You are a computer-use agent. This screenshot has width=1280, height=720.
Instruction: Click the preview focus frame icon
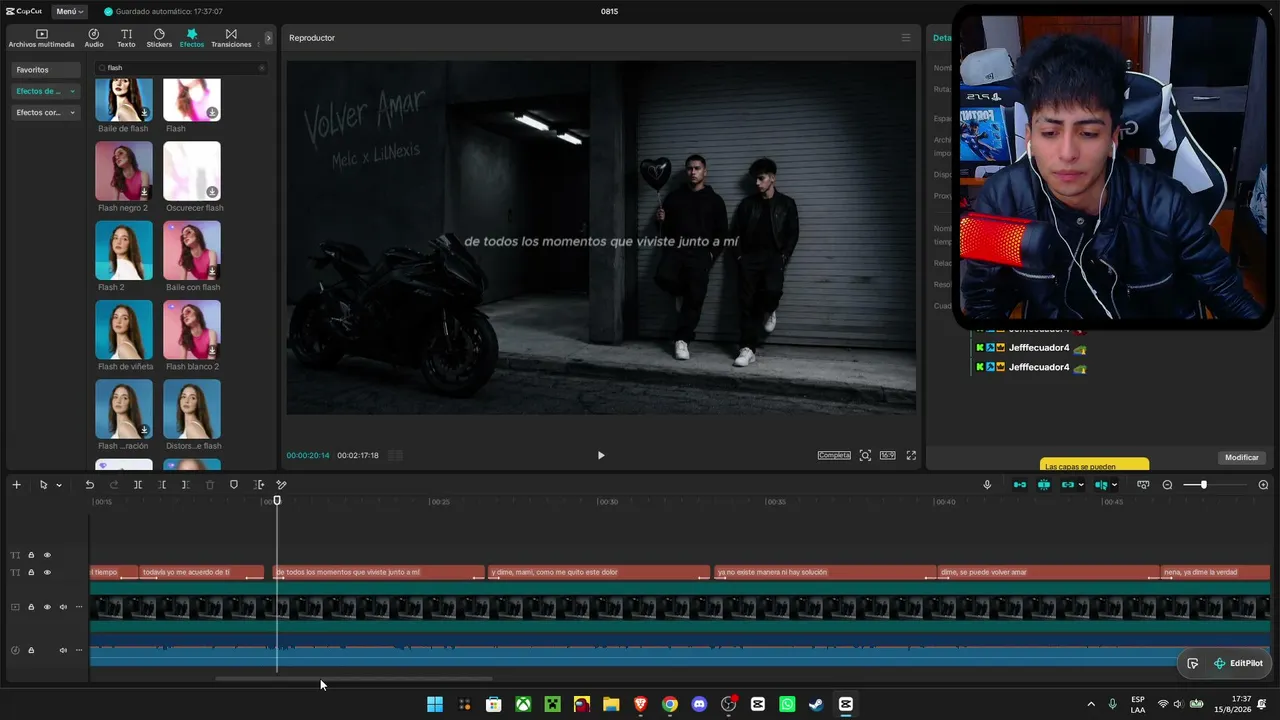click(865, 455)
